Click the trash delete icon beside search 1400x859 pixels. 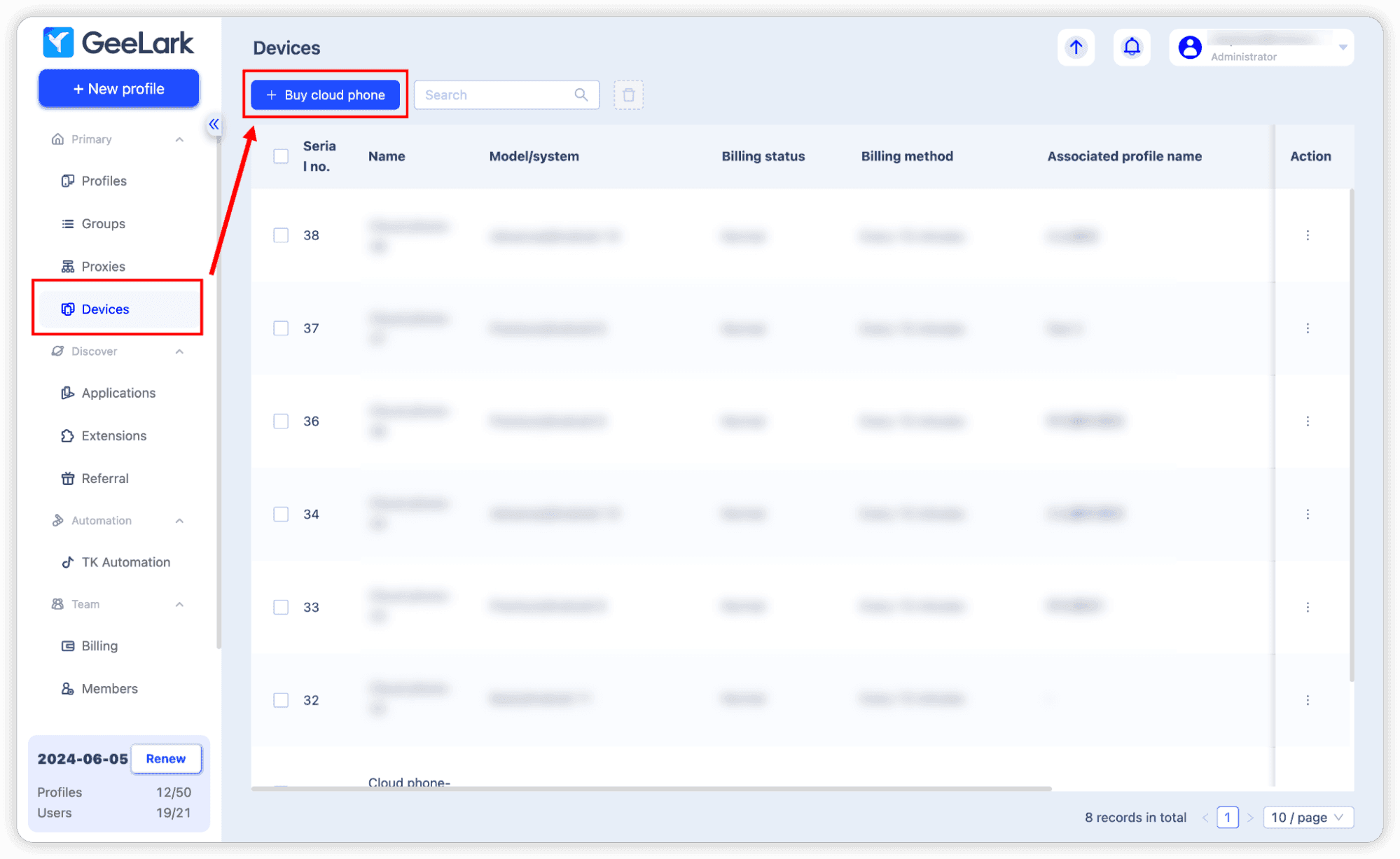pos(628,95)
